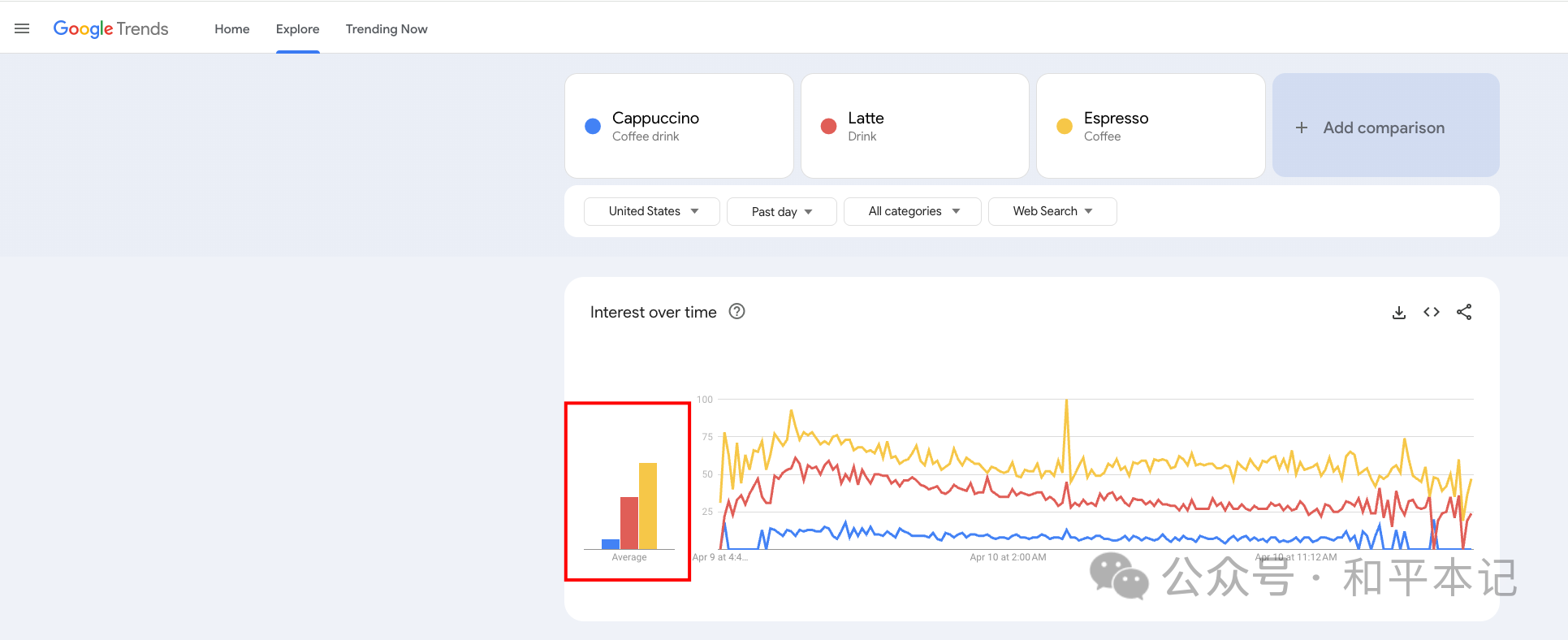The width and height of the screenshot is (1568, 640).
Task: Click the yellow Espresso color dot
Action: click(x=1065, y=126)
